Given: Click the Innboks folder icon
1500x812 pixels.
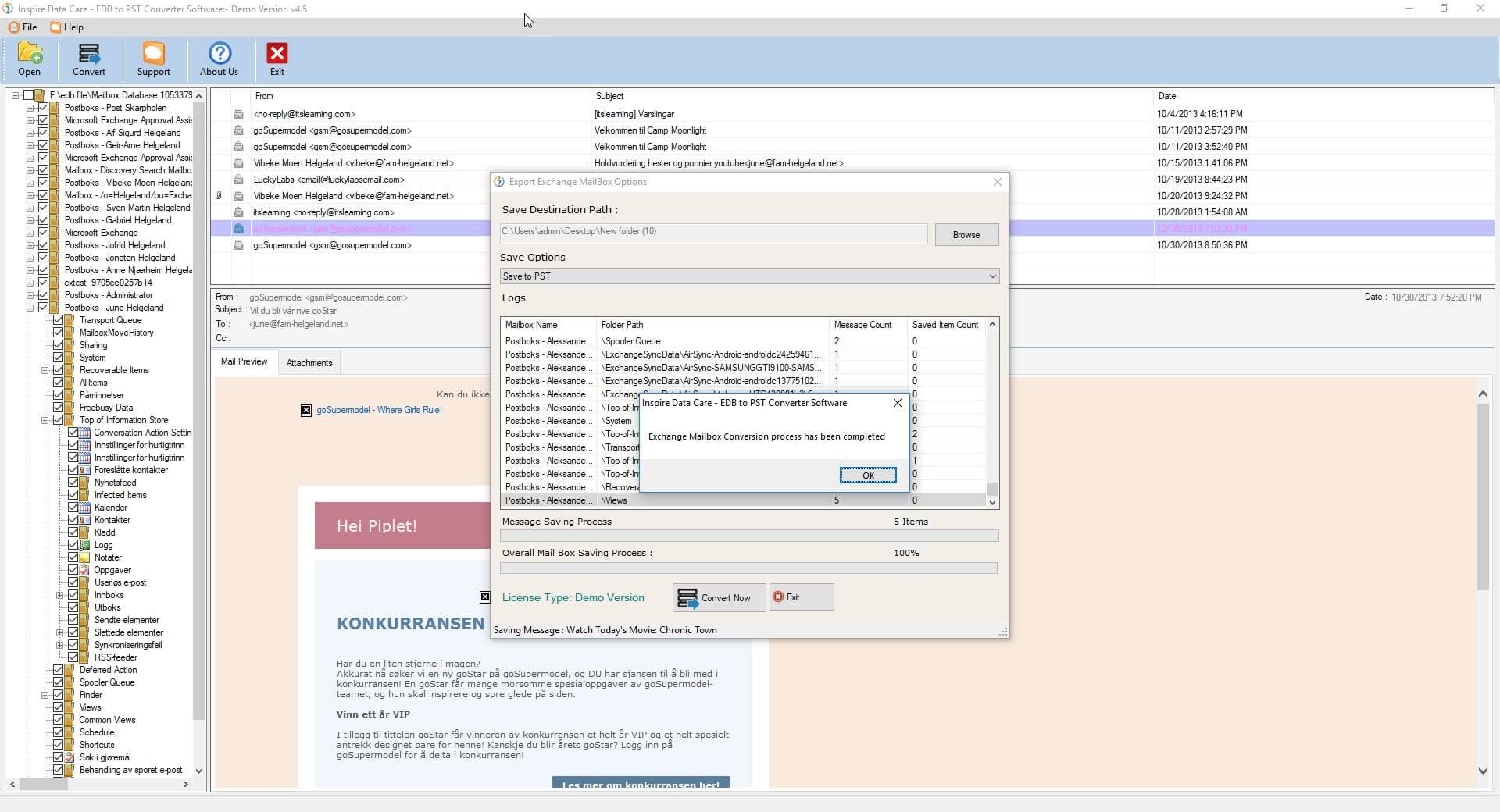Looking at the screenshot, I should [85, 595].
